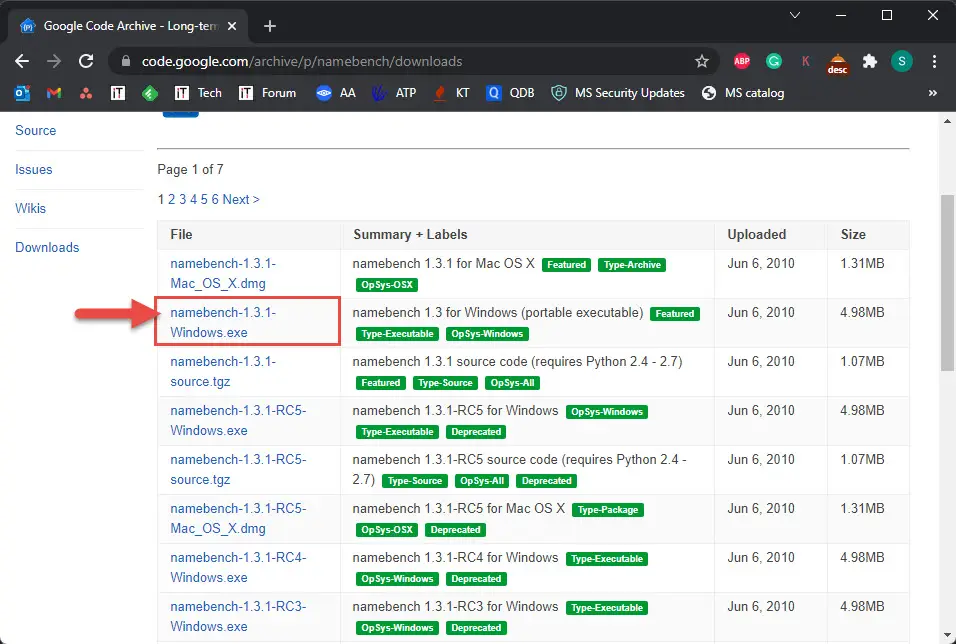
Task: Close the Google Code Archive tab
Action: click(x=232, y=26)
